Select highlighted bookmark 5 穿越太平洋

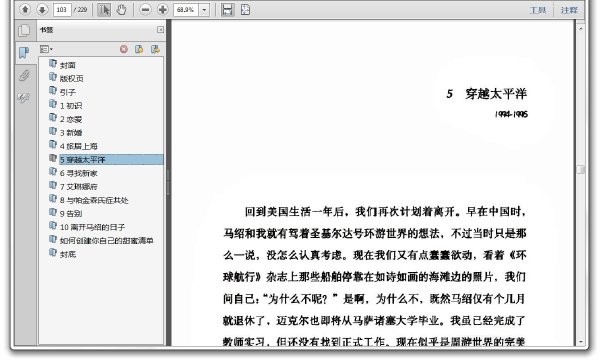tap(111, 160)
